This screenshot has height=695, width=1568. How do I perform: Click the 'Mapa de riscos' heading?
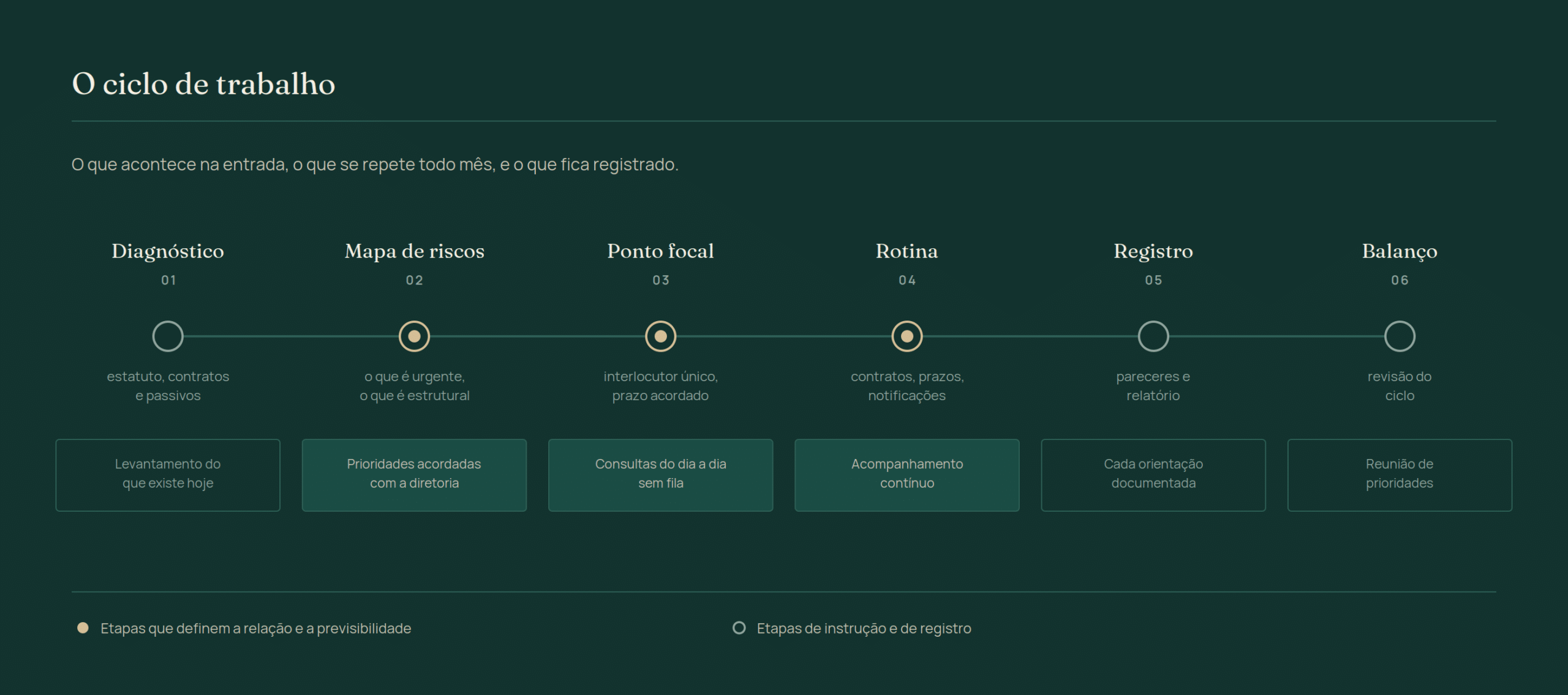[414, 251]
